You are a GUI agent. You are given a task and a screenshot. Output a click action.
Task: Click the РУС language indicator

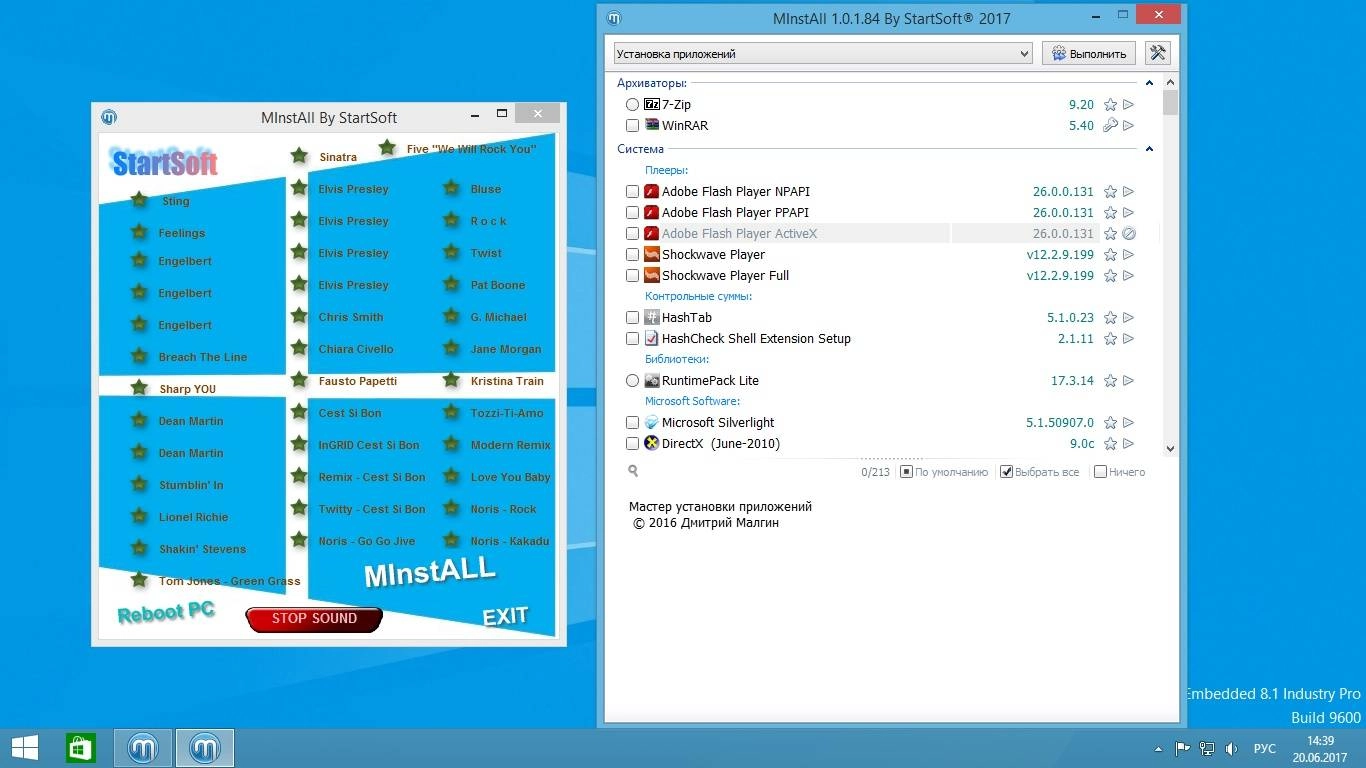coord(1265,748)
